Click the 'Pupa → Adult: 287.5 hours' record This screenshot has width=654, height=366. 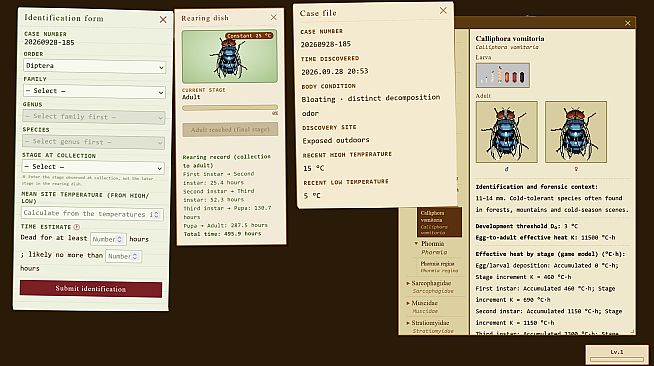pos(225,225)
